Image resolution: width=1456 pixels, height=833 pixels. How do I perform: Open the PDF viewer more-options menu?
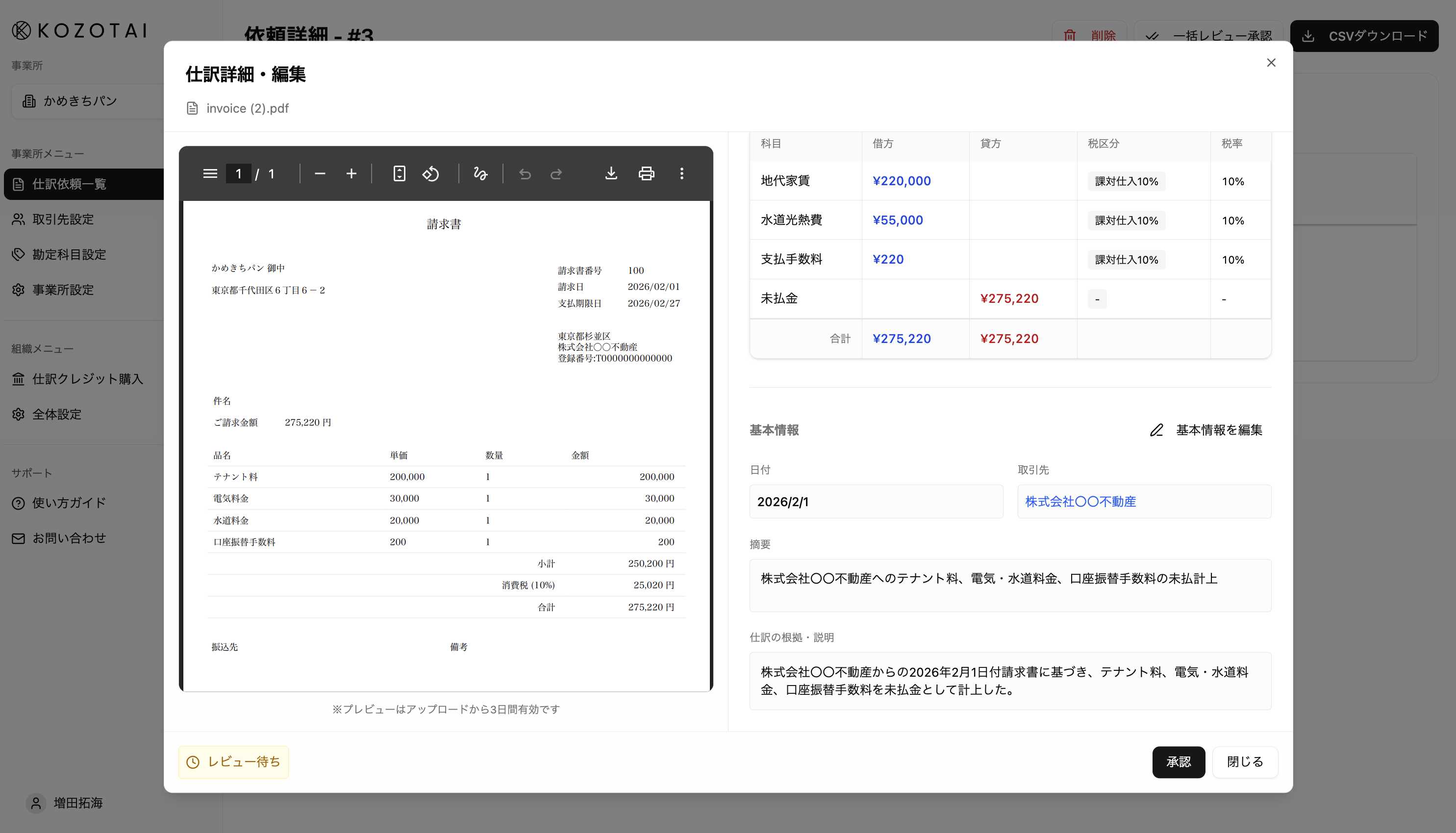click(681, 173)
